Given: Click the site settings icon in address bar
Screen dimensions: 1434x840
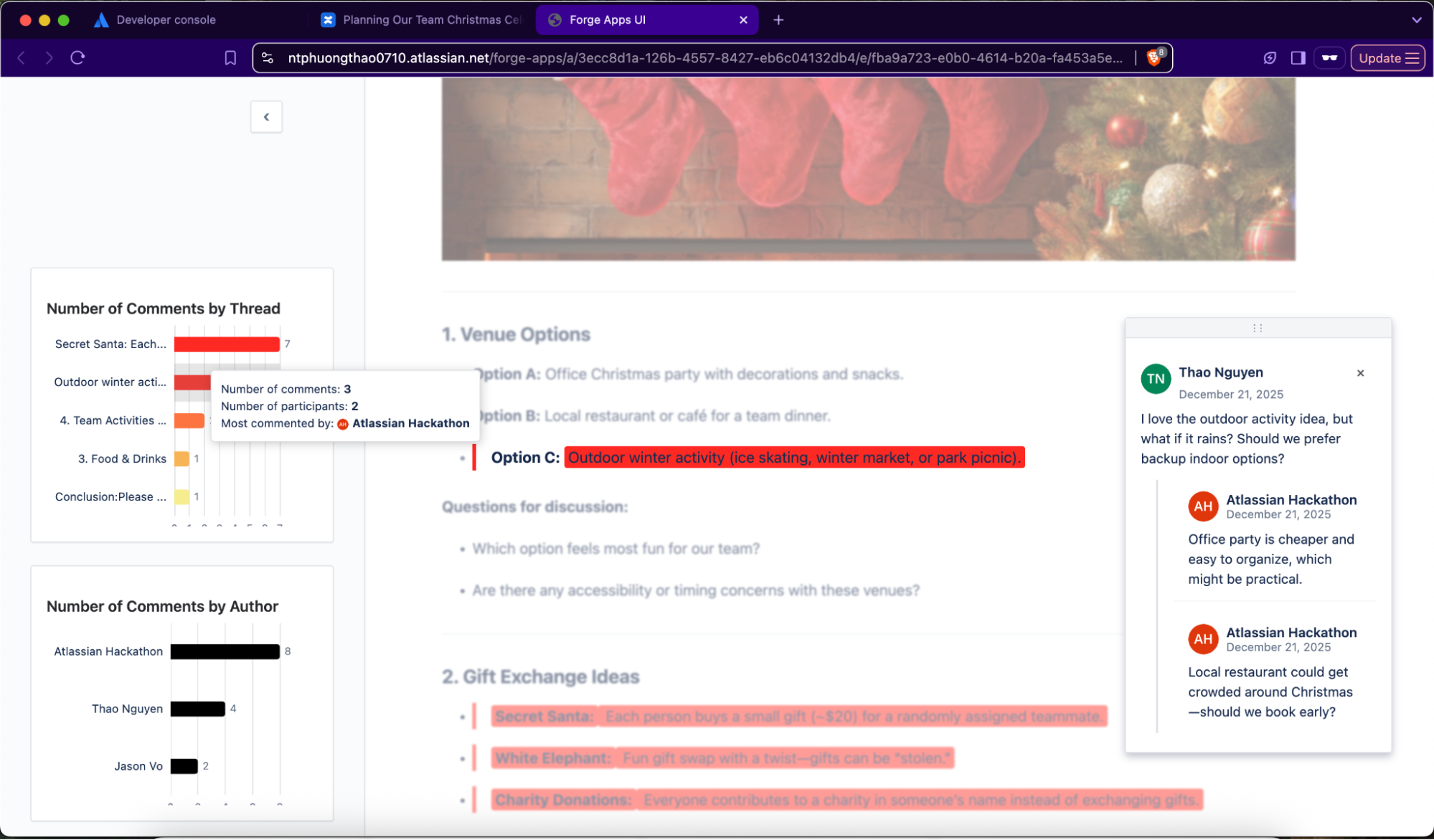Looking at the screenshot, I should point(268,58).
